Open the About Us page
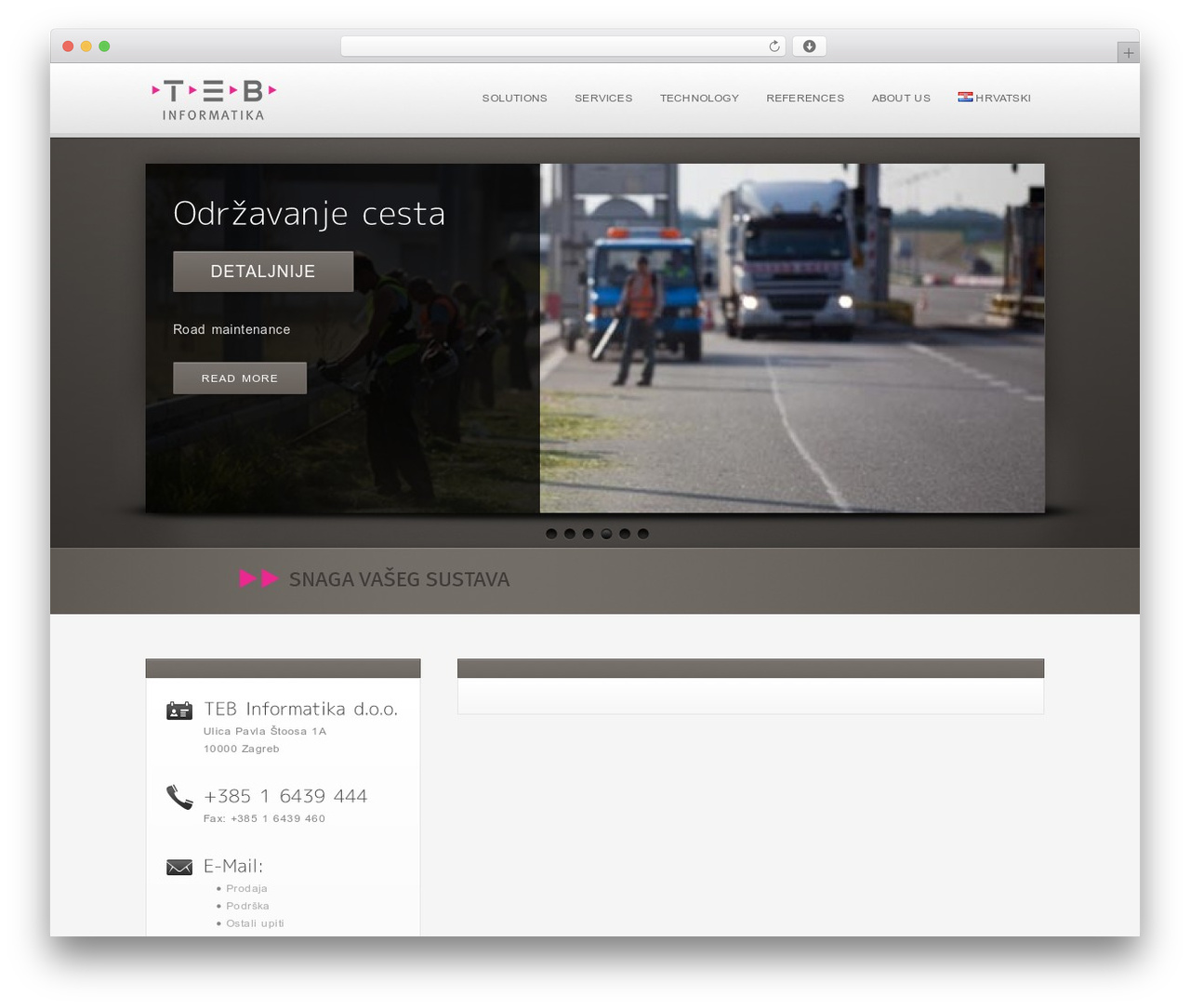The image size is (1190, 1008). point(901,98)
